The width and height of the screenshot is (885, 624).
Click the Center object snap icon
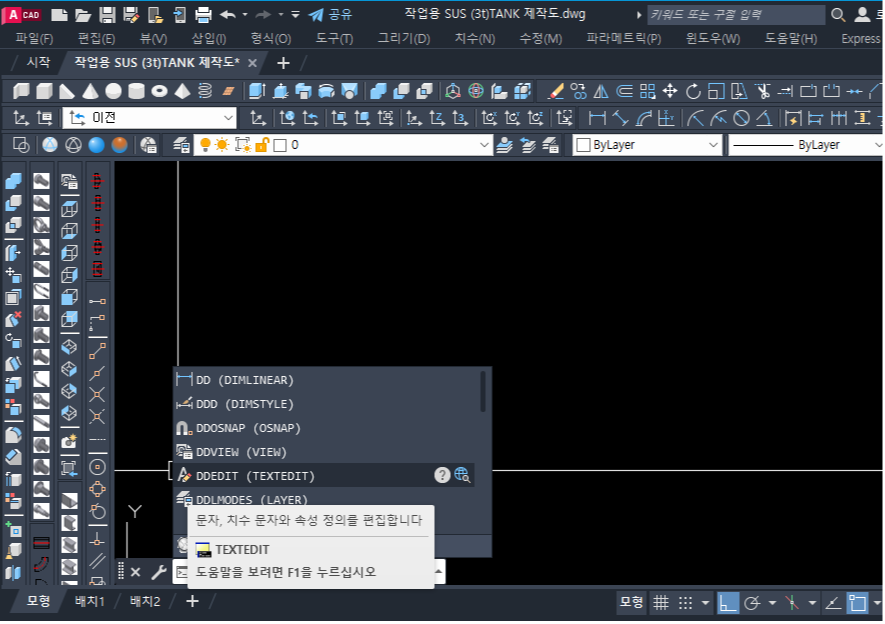[x=97, y=467]
